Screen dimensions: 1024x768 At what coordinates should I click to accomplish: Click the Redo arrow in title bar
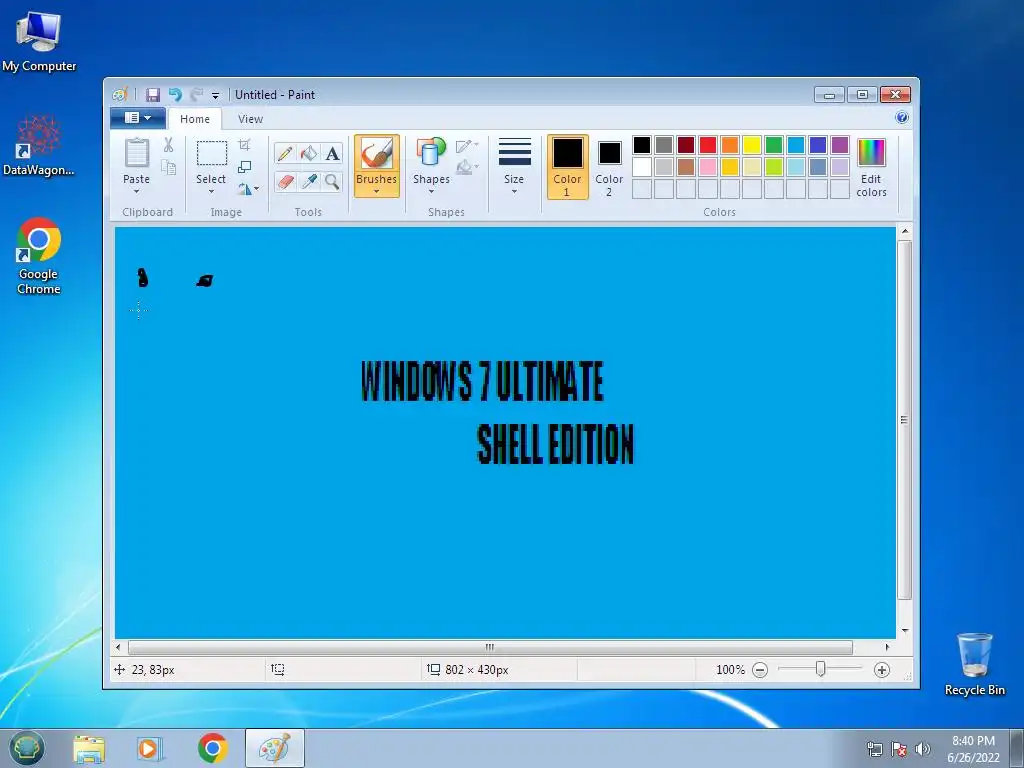click(197, 95)
